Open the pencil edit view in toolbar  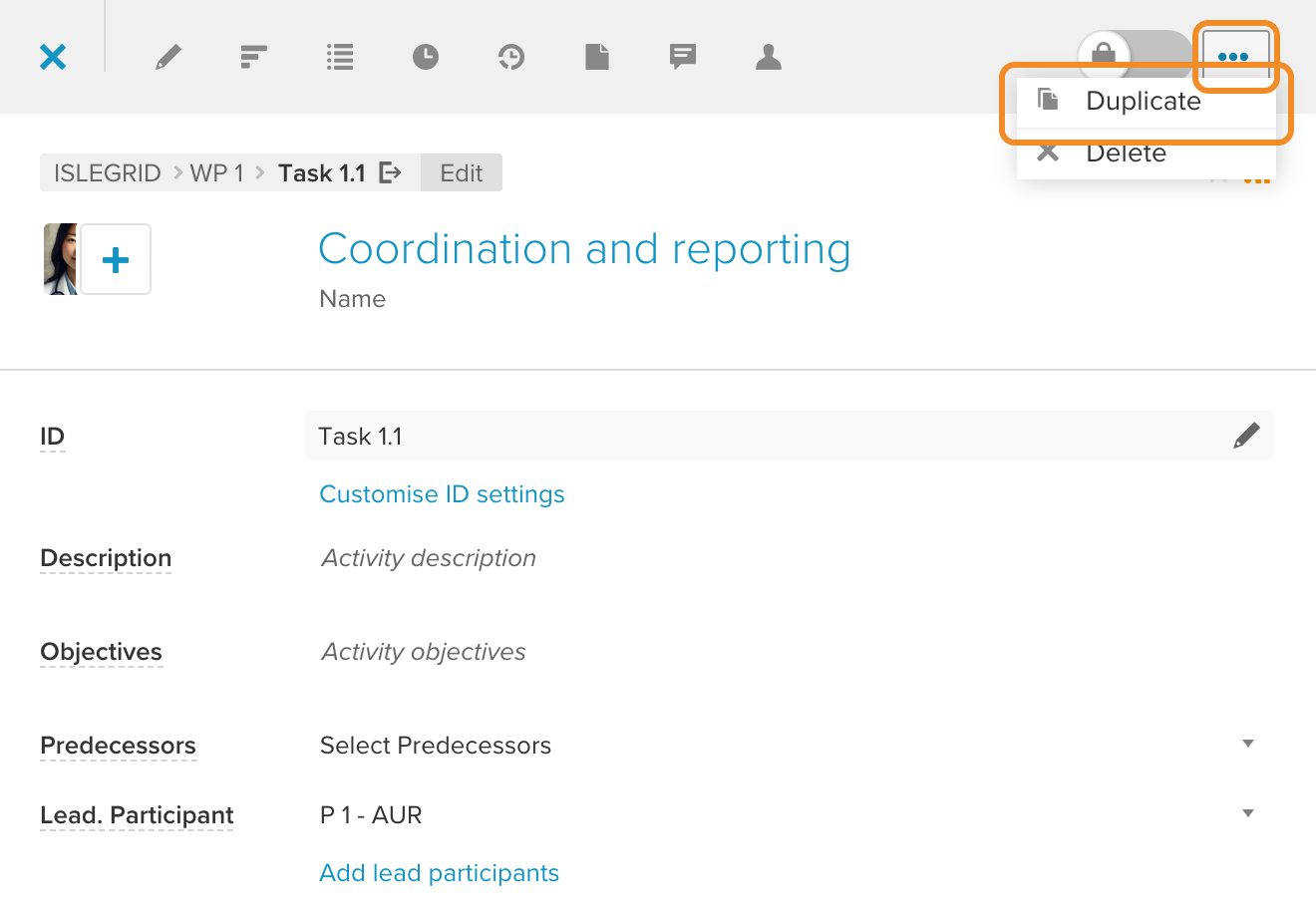point(168,57)
